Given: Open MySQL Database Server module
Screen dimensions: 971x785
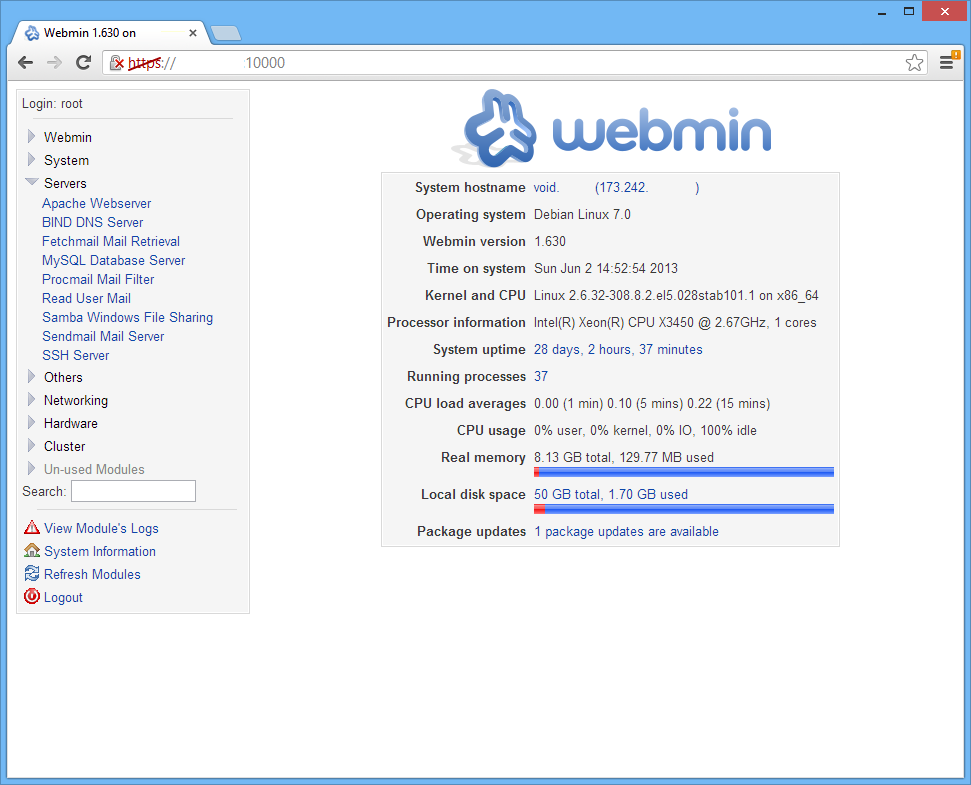Looking at the screenshot, I should [x=113, y=260].
